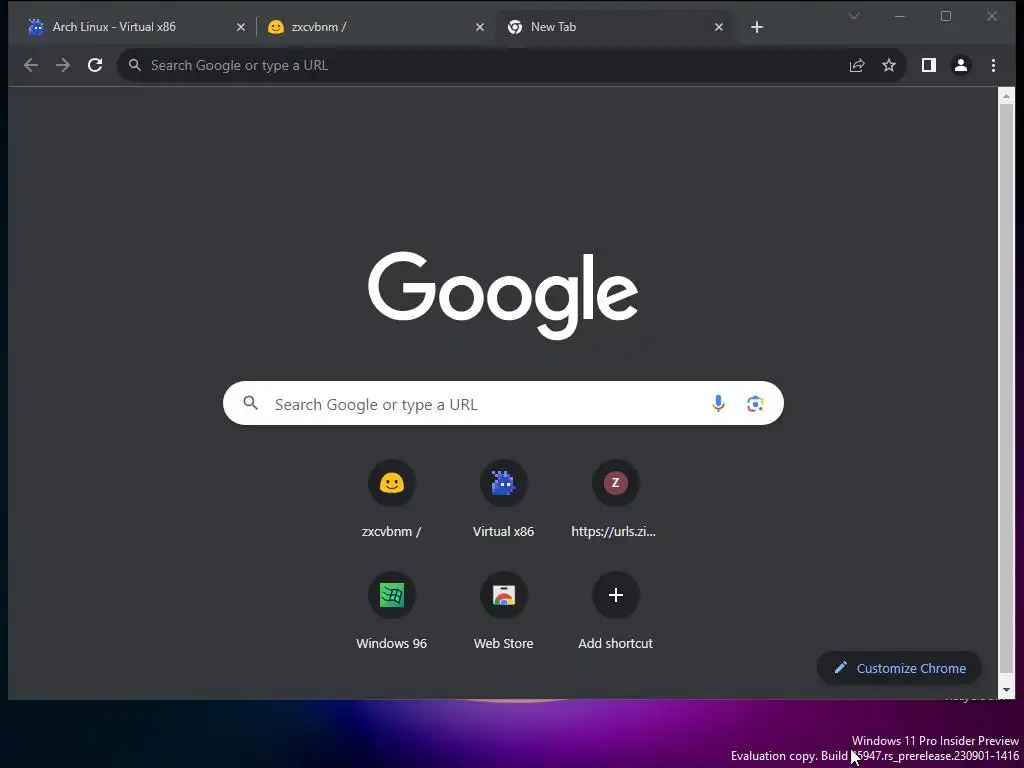
Task: Open the Virtual x86 shortcut
Action: (x=504, y=499)
